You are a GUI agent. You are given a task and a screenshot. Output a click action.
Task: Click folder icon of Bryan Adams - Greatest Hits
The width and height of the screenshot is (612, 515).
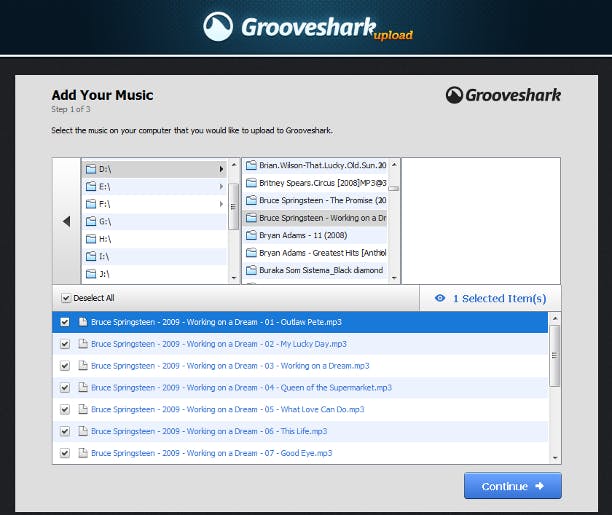251,253
